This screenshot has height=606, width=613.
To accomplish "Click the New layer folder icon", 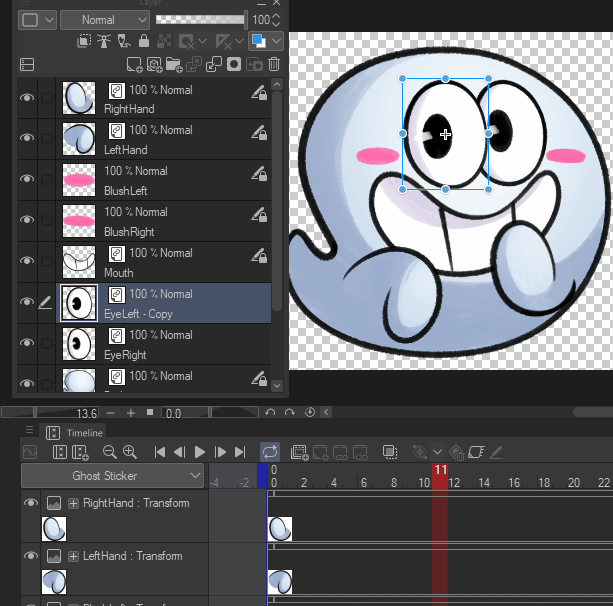I will click(x=174, y=65).
